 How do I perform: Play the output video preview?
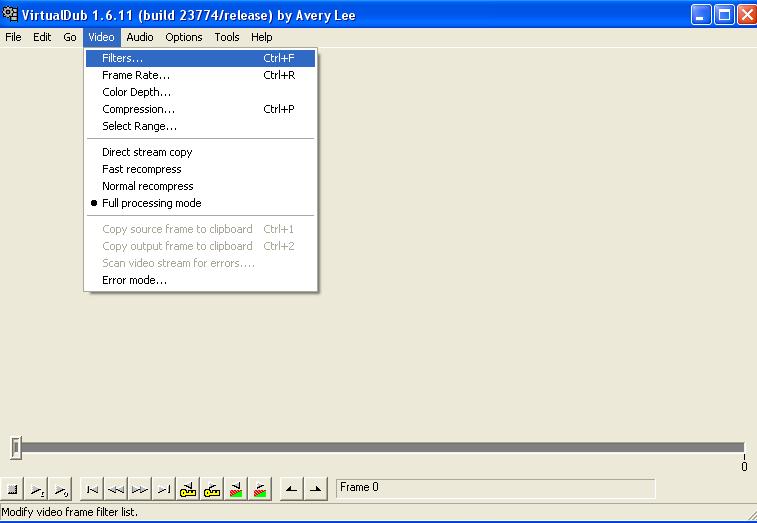coord(61,489)
